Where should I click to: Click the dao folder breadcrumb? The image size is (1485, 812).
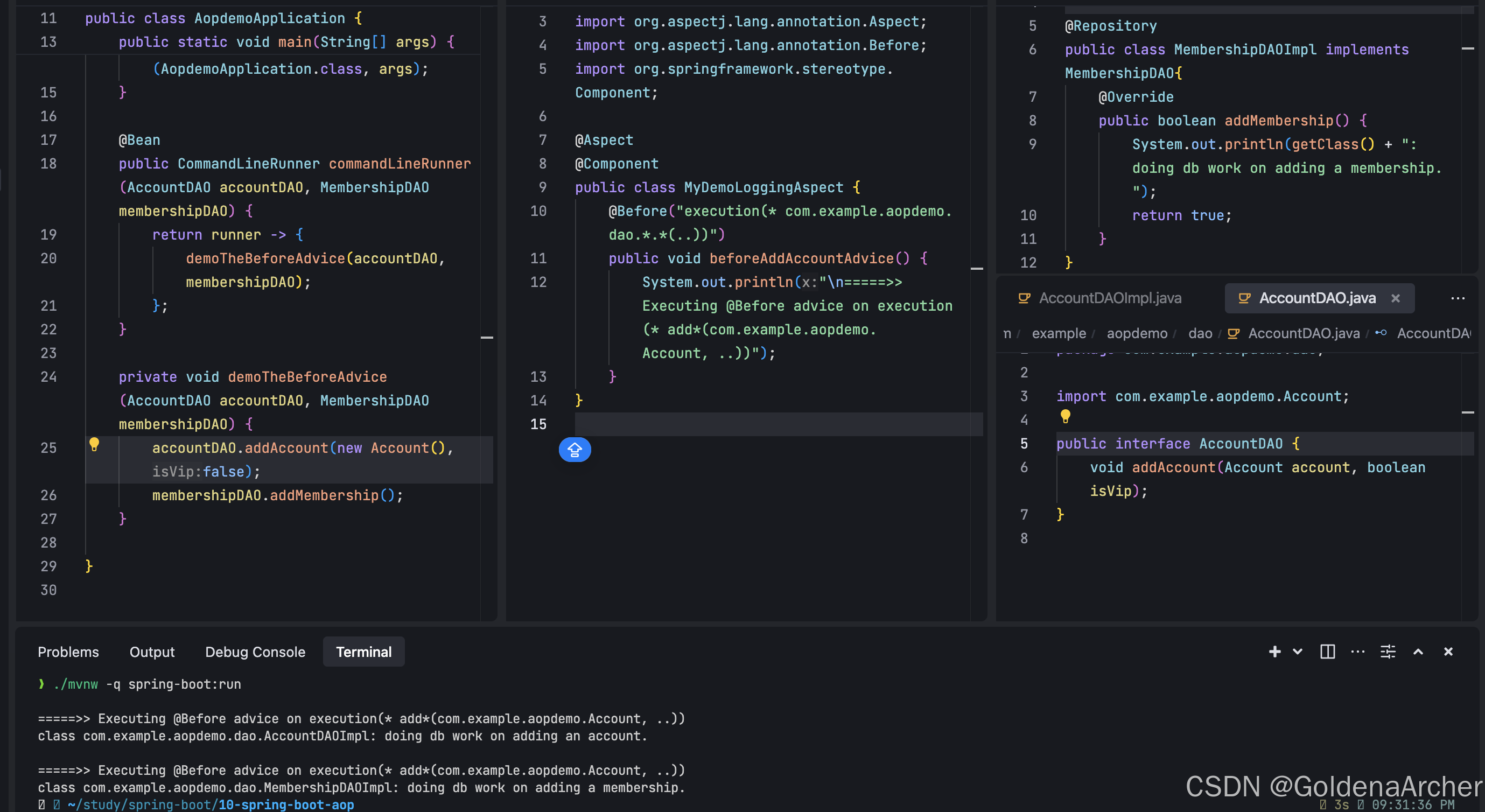[x=1200, y=333]
